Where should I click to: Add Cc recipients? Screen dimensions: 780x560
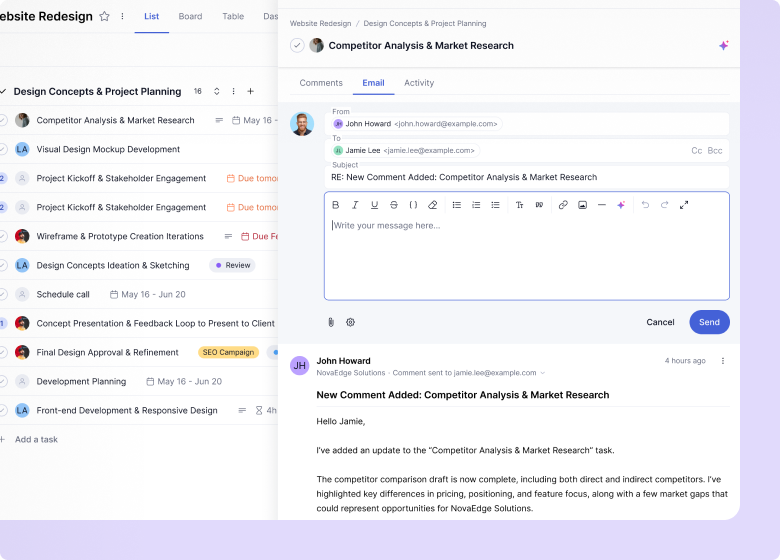pos(696,151)
